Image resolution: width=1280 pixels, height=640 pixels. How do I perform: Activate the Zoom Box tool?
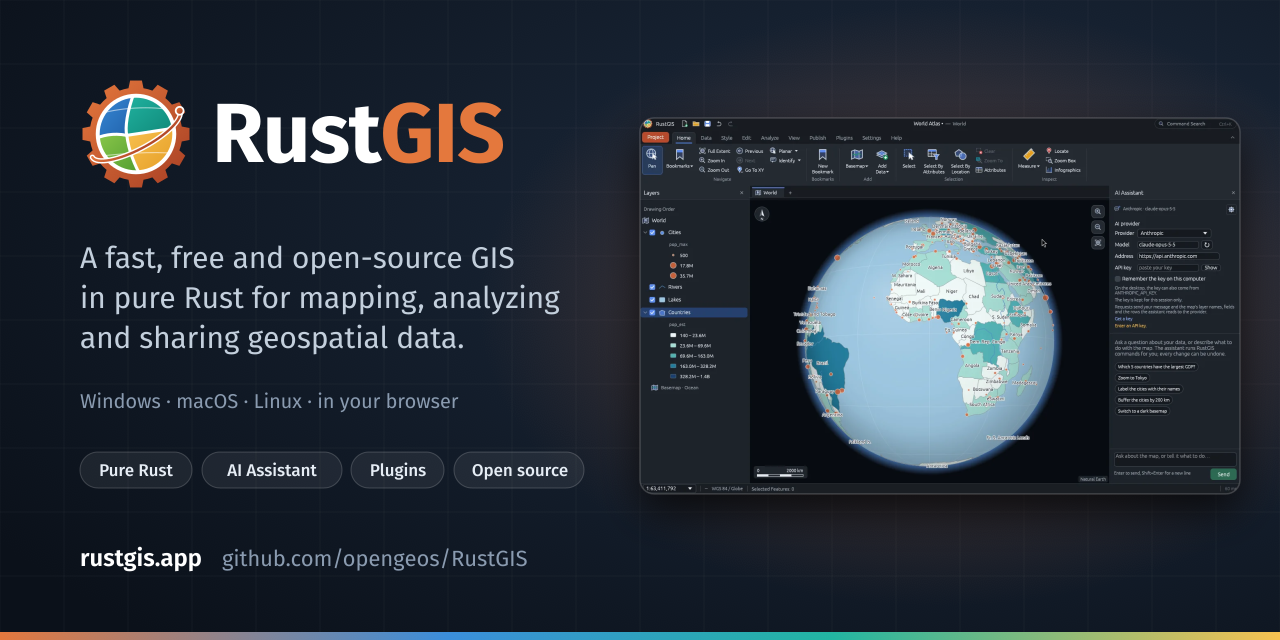pos(1061,160)
